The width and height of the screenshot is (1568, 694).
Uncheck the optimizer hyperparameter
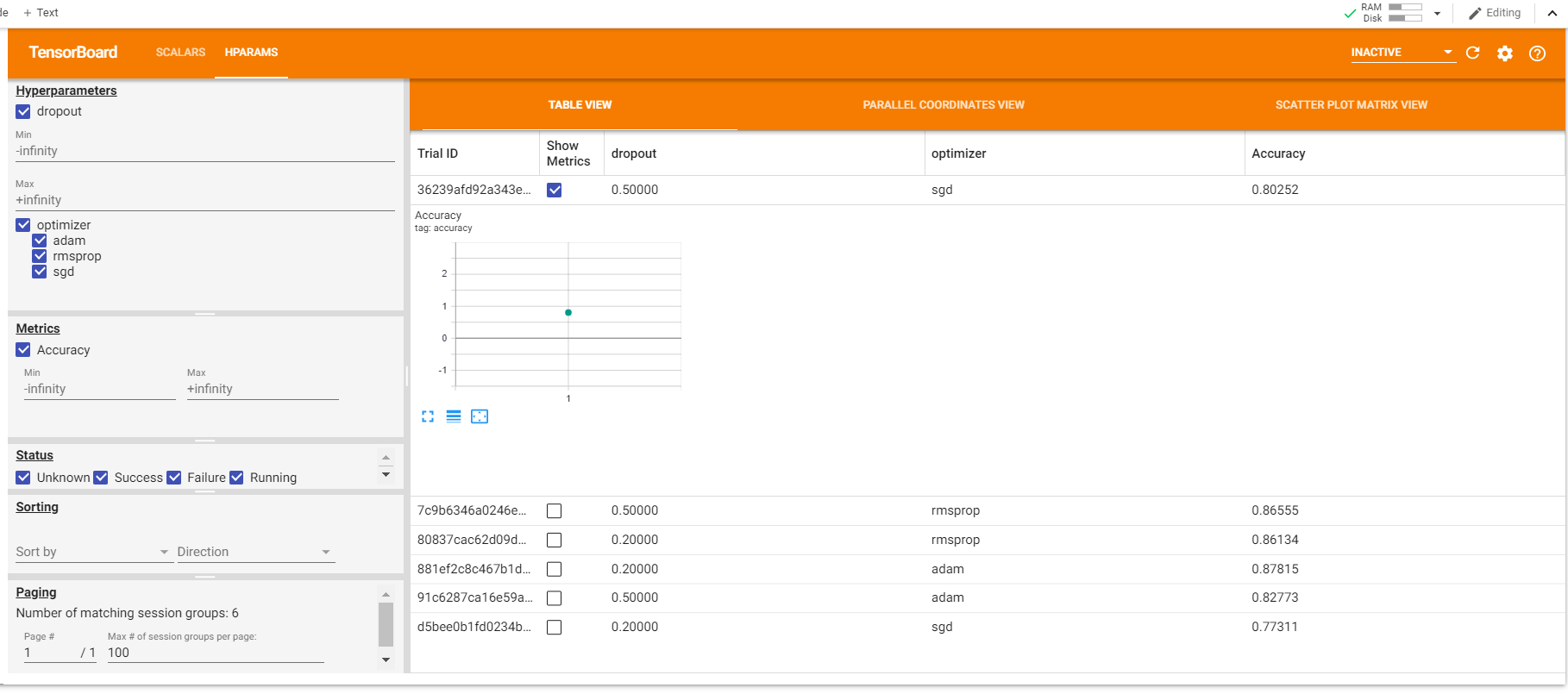[23, 225]
